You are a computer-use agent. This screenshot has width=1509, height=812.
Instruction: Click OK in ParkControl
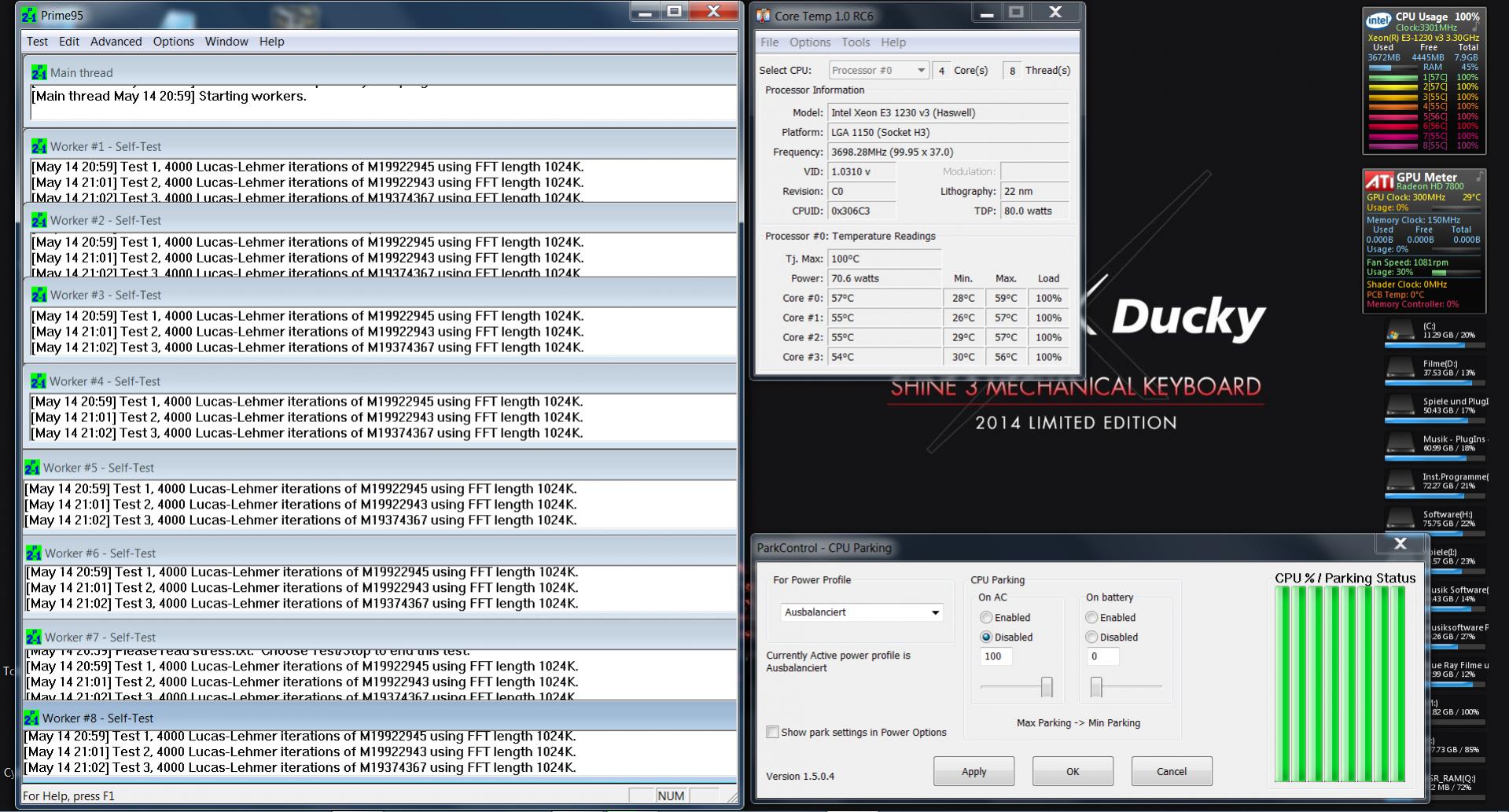click(x=1073, y=772)
